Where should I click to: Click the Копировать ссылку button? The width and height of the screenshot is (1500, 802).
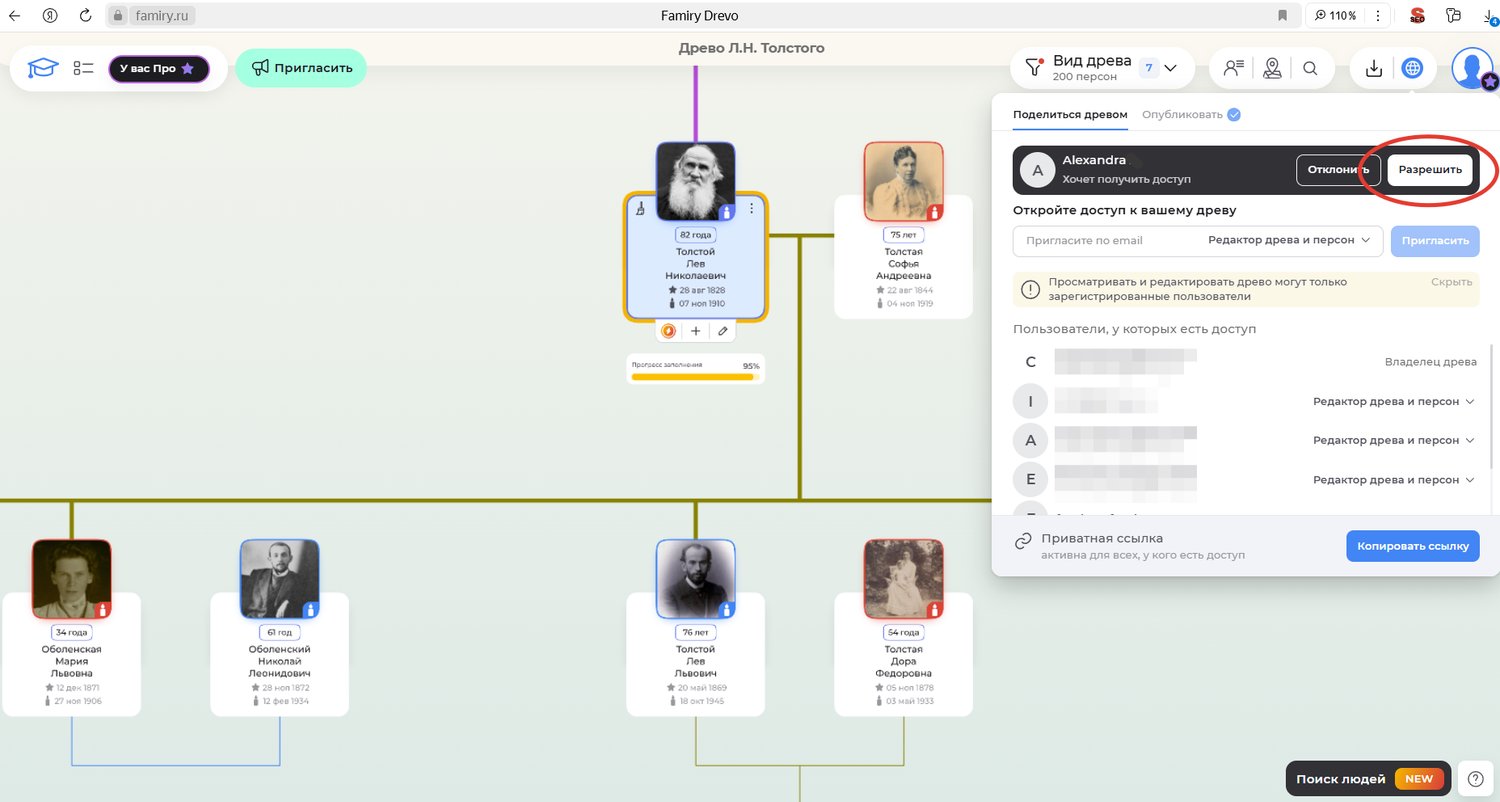coord(1412,546)
